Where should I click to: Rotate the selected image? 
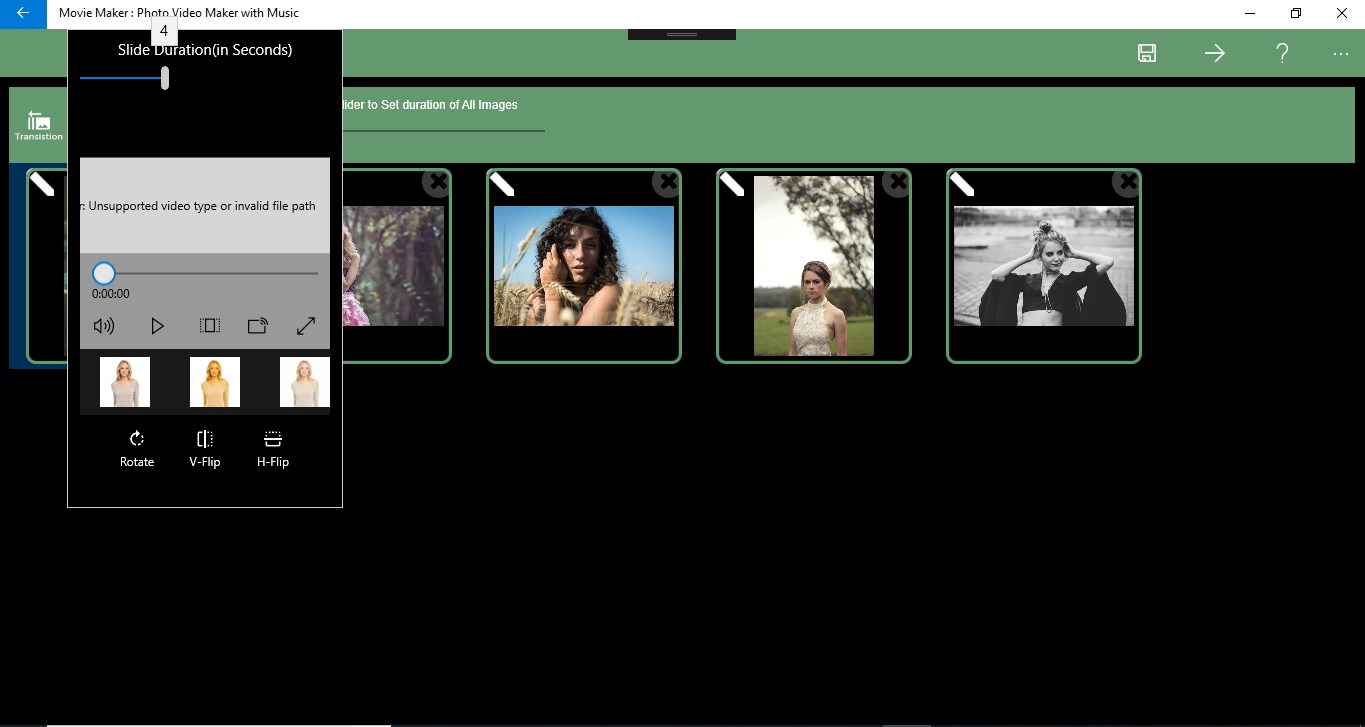137,449
